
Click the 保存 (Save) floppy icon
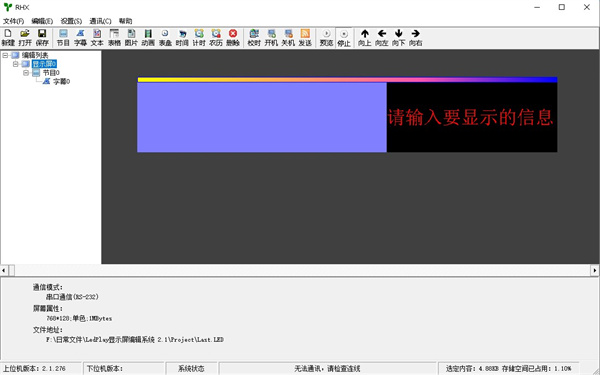point(42,38)
